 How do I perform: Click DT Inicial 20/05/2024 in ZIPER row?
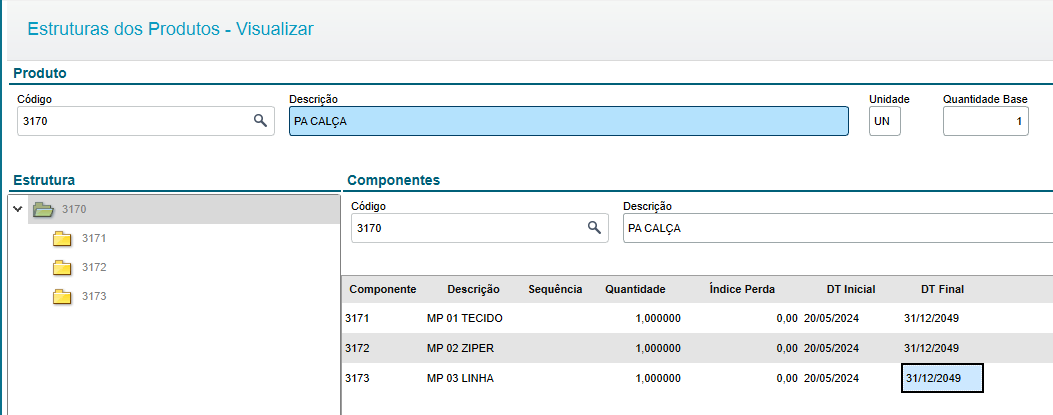click(831, 349)
